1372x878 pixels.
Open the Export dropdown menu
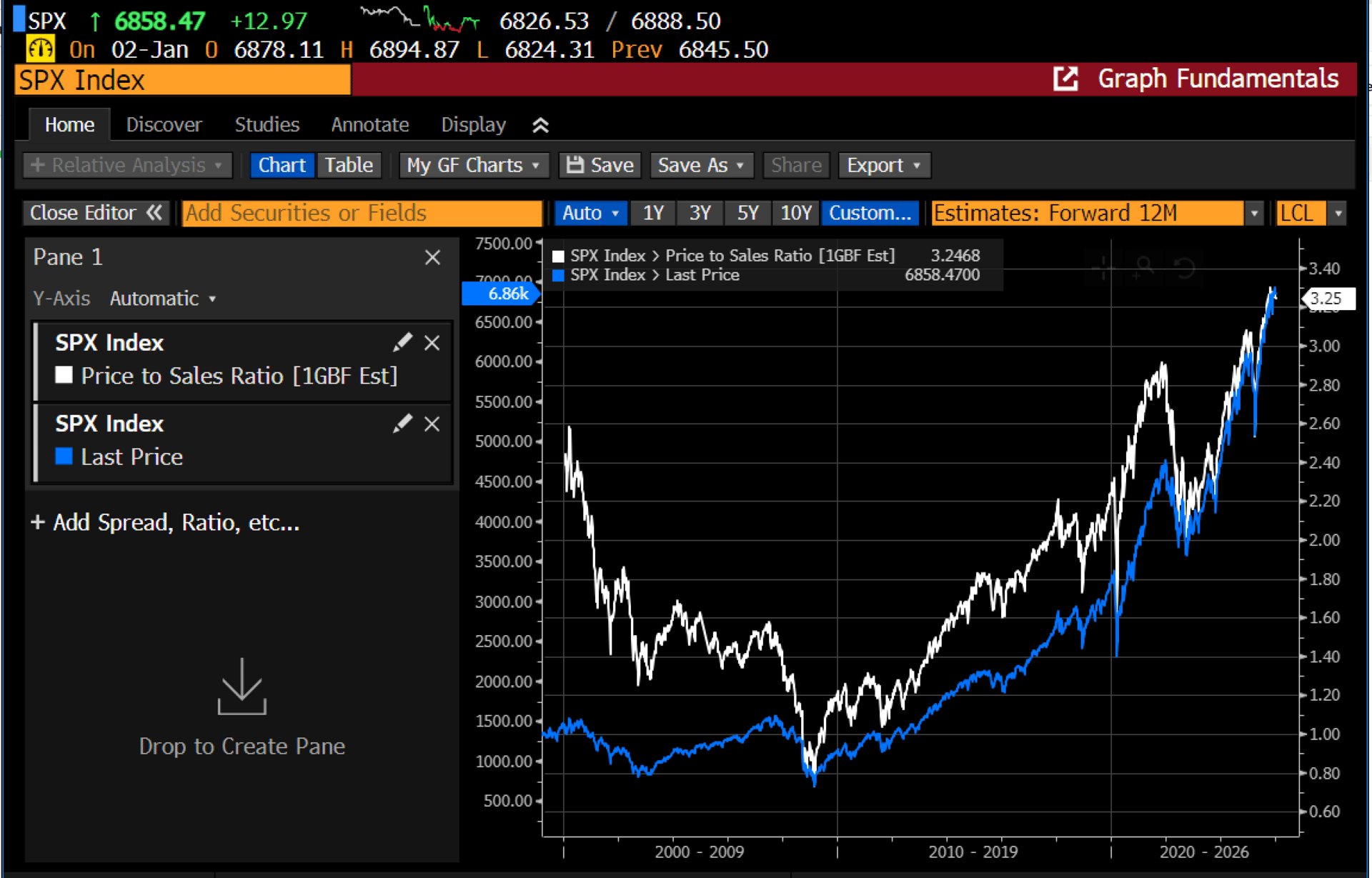point(883,165)
